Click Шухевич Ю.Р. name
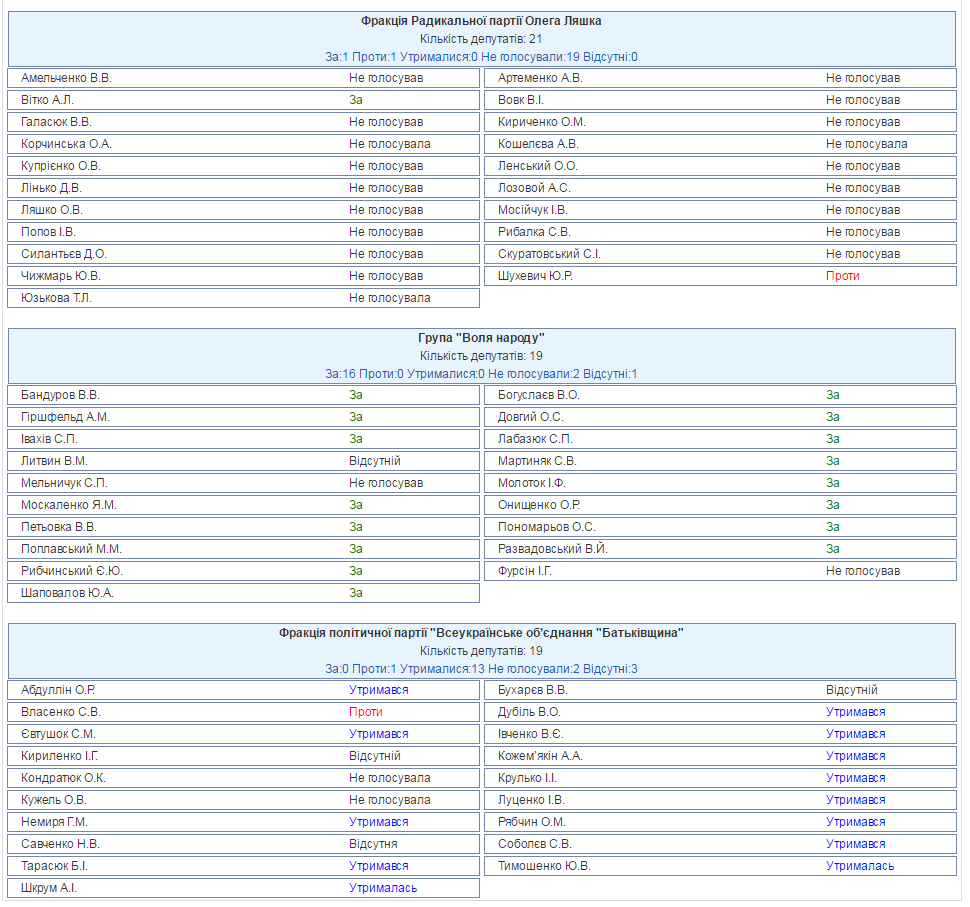 tap(535, 276)
